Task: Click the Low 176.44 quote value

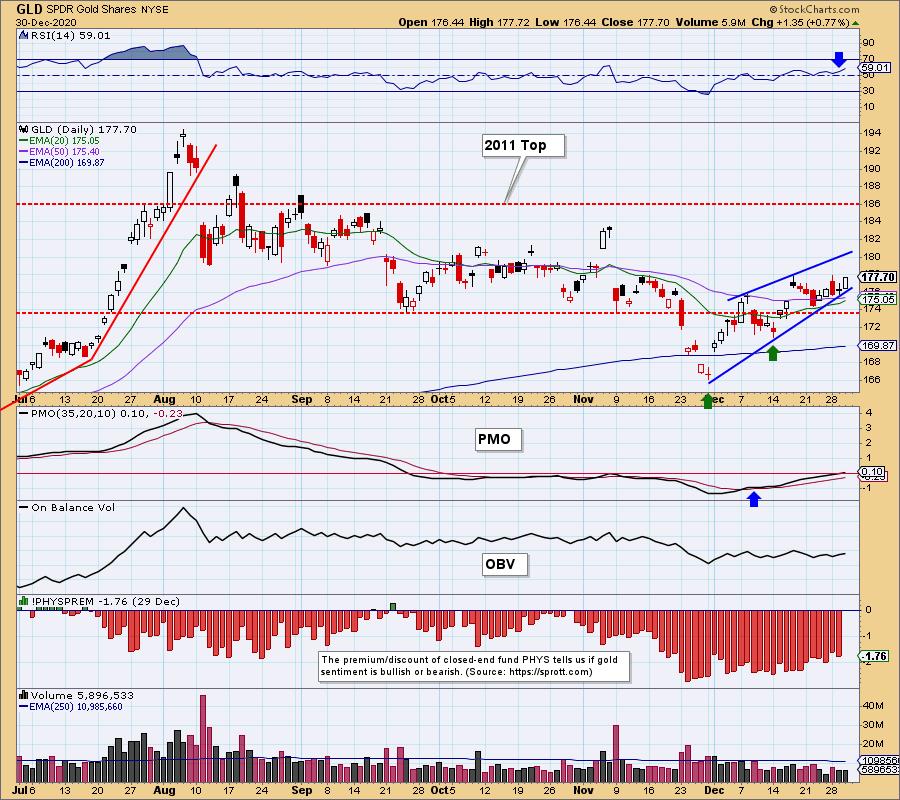Action: (x=565, y=22)
